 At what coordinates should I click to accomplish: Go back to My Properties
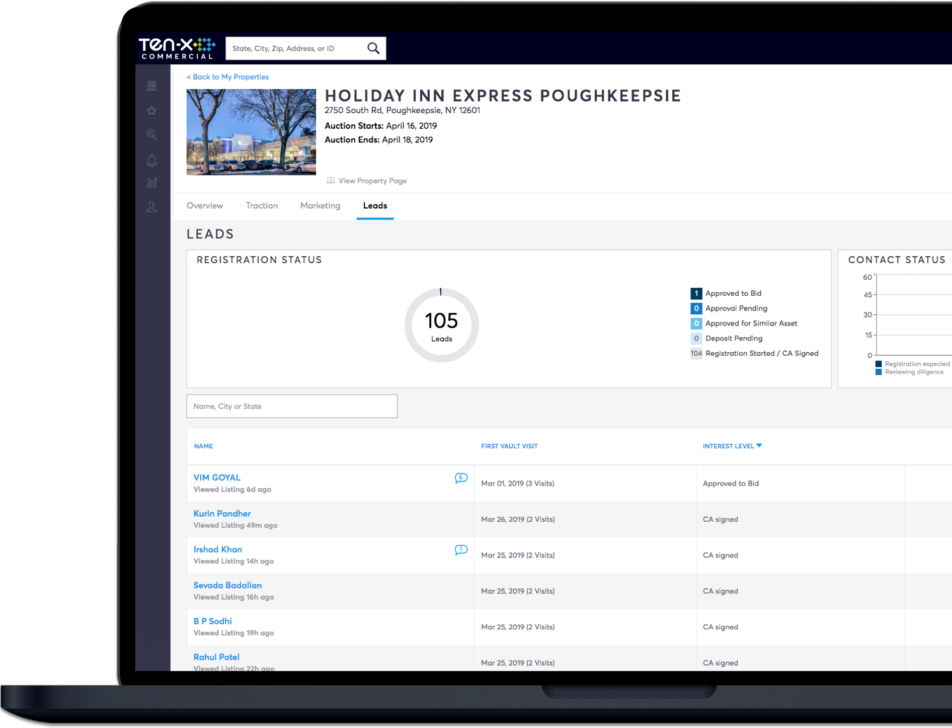click(x=228, y=77)
